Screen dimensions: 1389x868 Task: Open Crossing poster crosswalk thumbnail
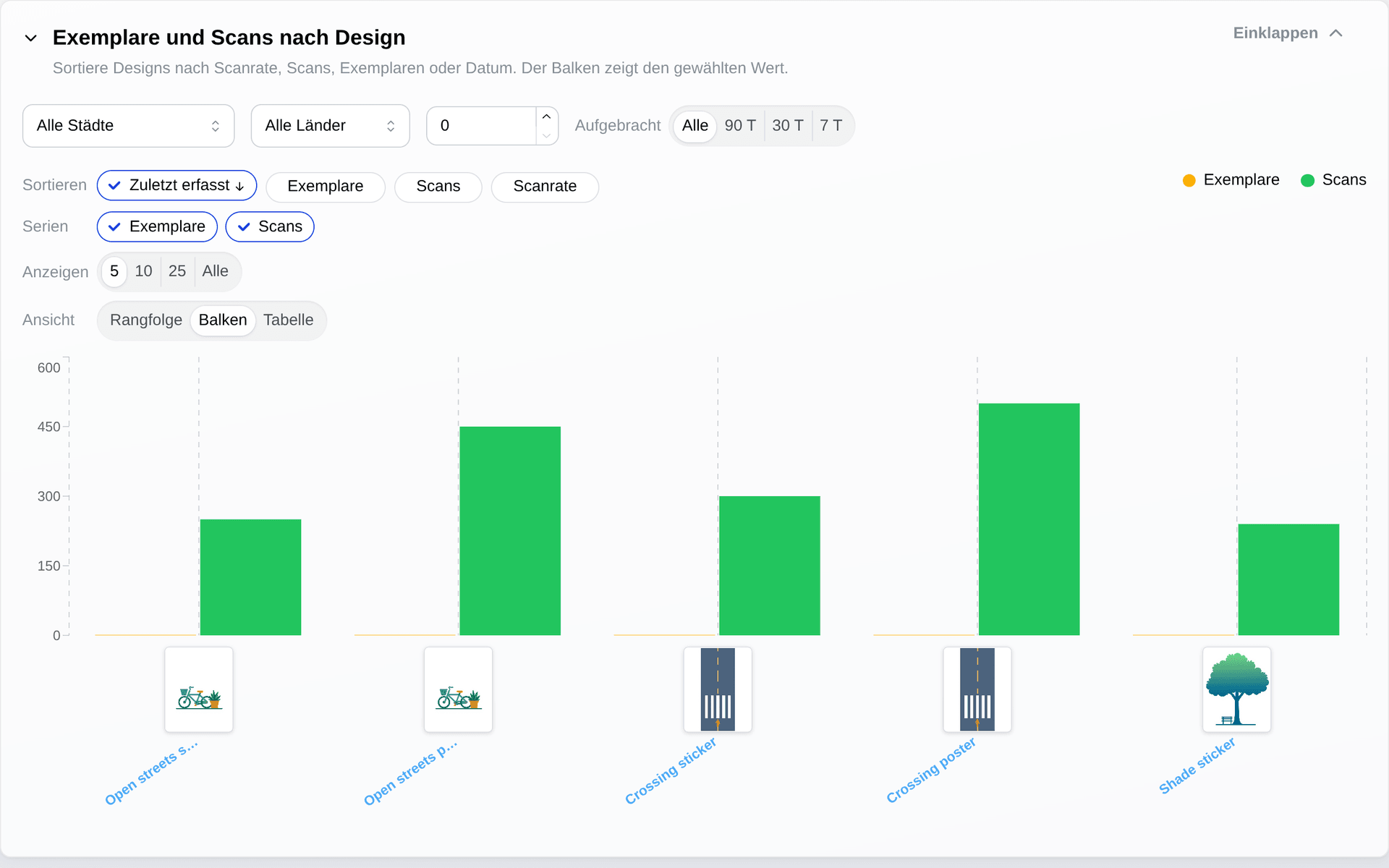coord(977,689)
